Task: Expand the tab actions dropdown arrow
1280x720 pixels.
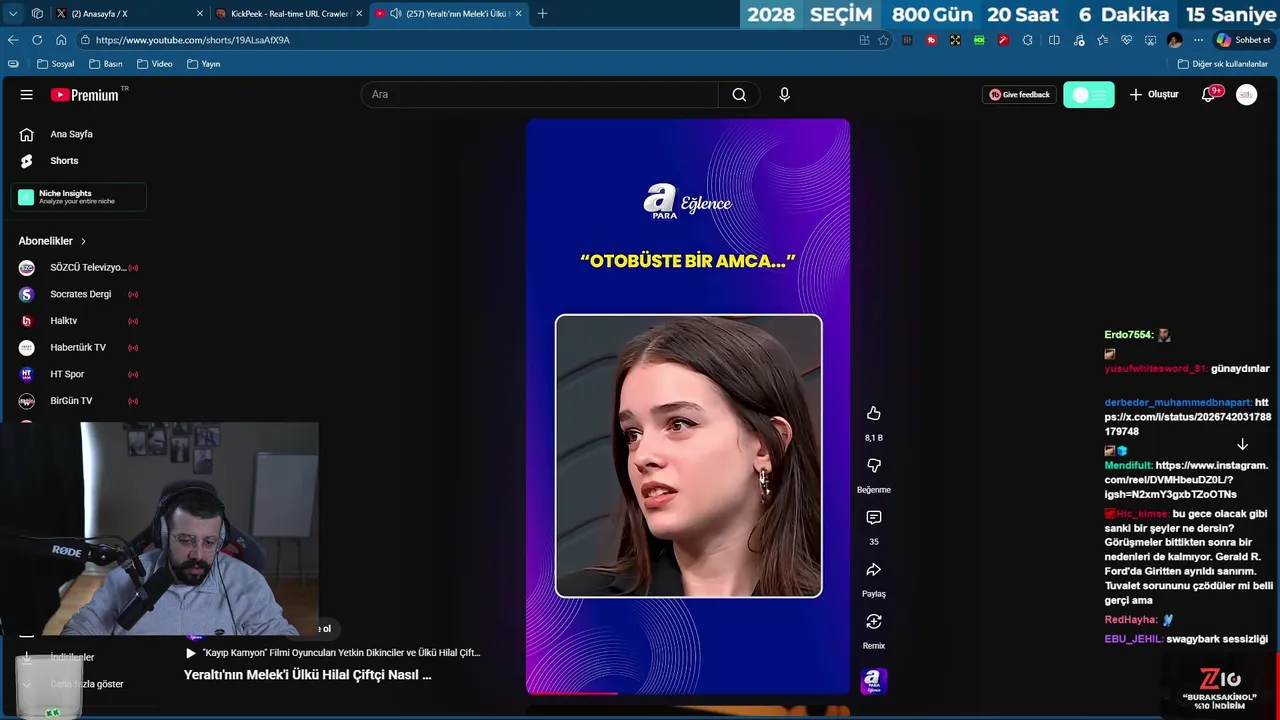Action: click(13, 14)
